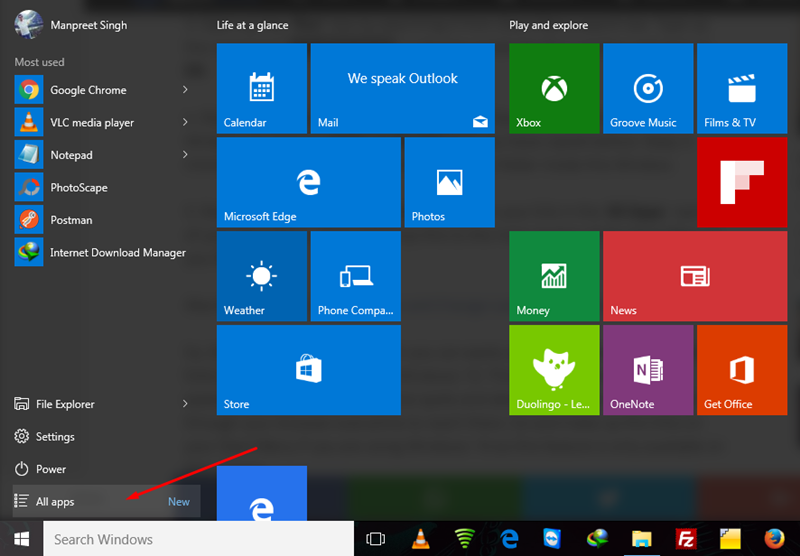This screenshot has width=800, height=556.
Task: Click 'Life at a glance' group header
Action: click(253, 25)
